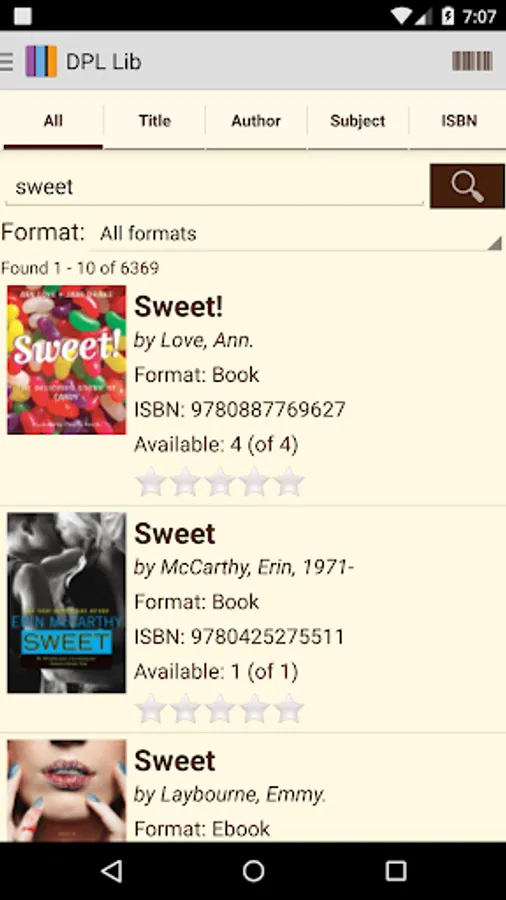Rate Sweet! by Ann Love five stars

click(289, 481)
